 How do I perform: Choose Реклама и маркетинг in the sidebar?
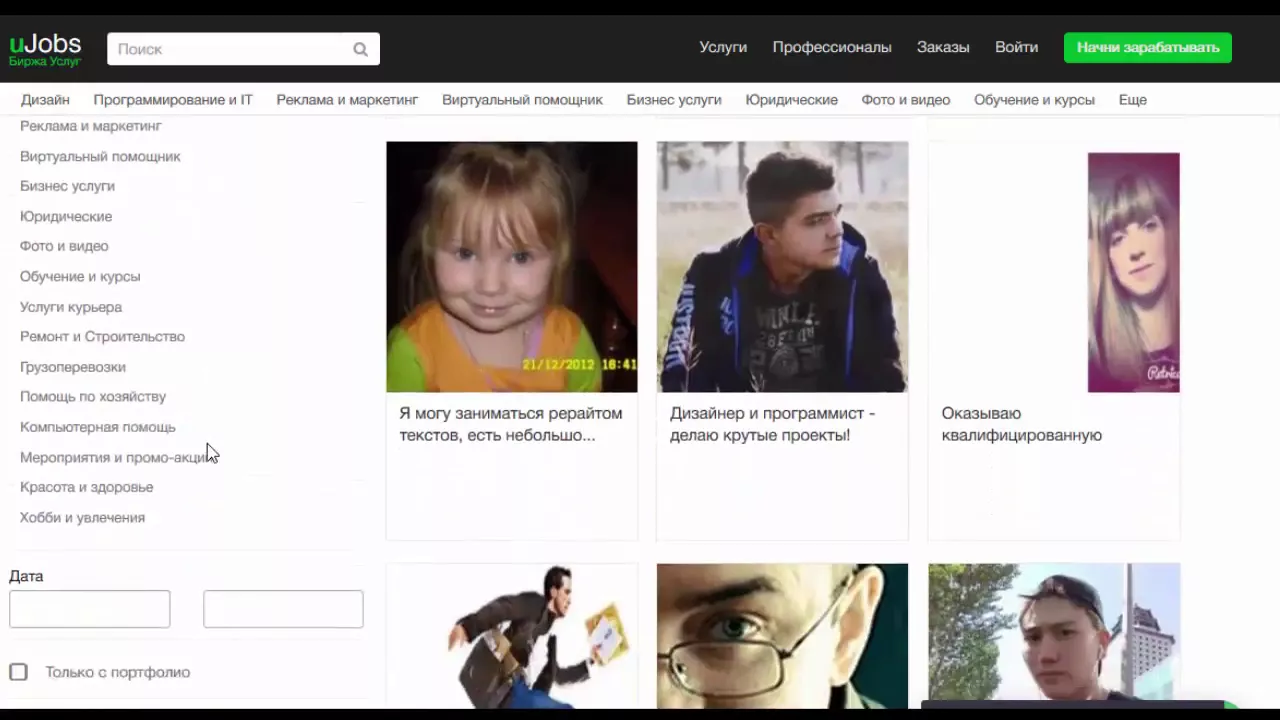pyautogui.click(x=91, y=126)
